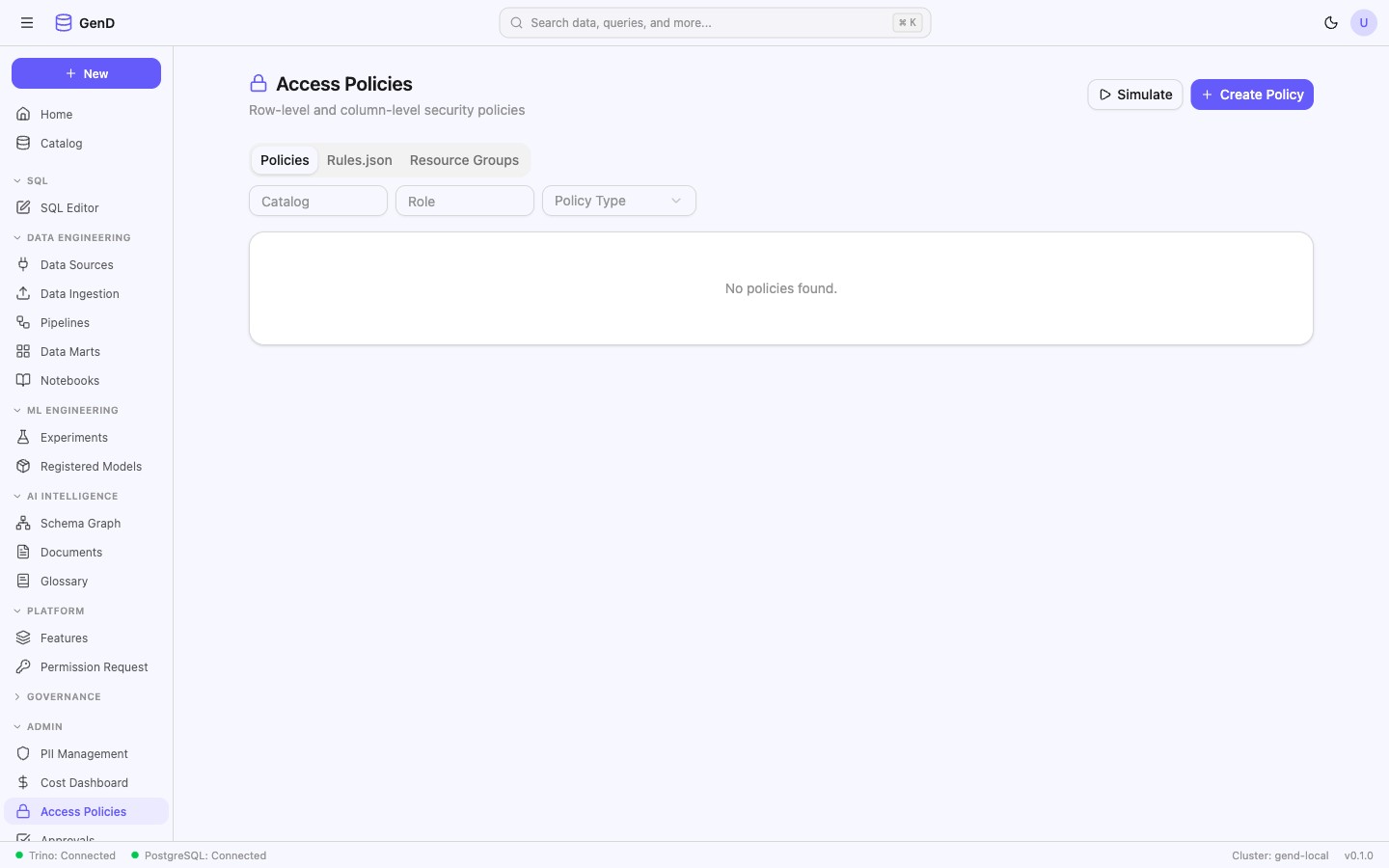The image size is (1389, 868).
Task: Select the Pipelines icon in sidebar
Action: click(x=23, y=322)
